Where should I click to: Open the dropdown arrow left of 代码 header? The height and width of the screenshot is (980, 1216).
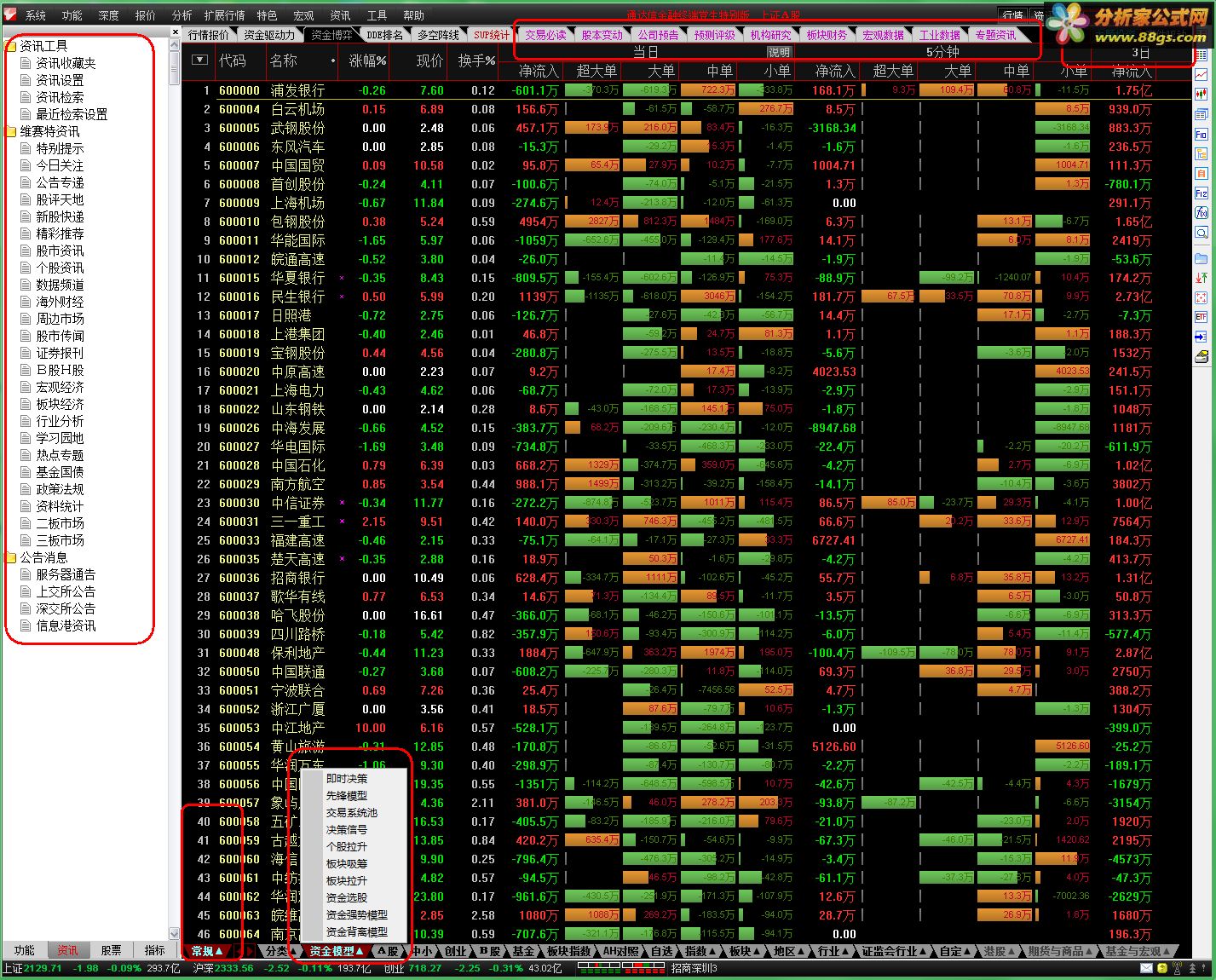pyautogui.click(x=199, y=60)
